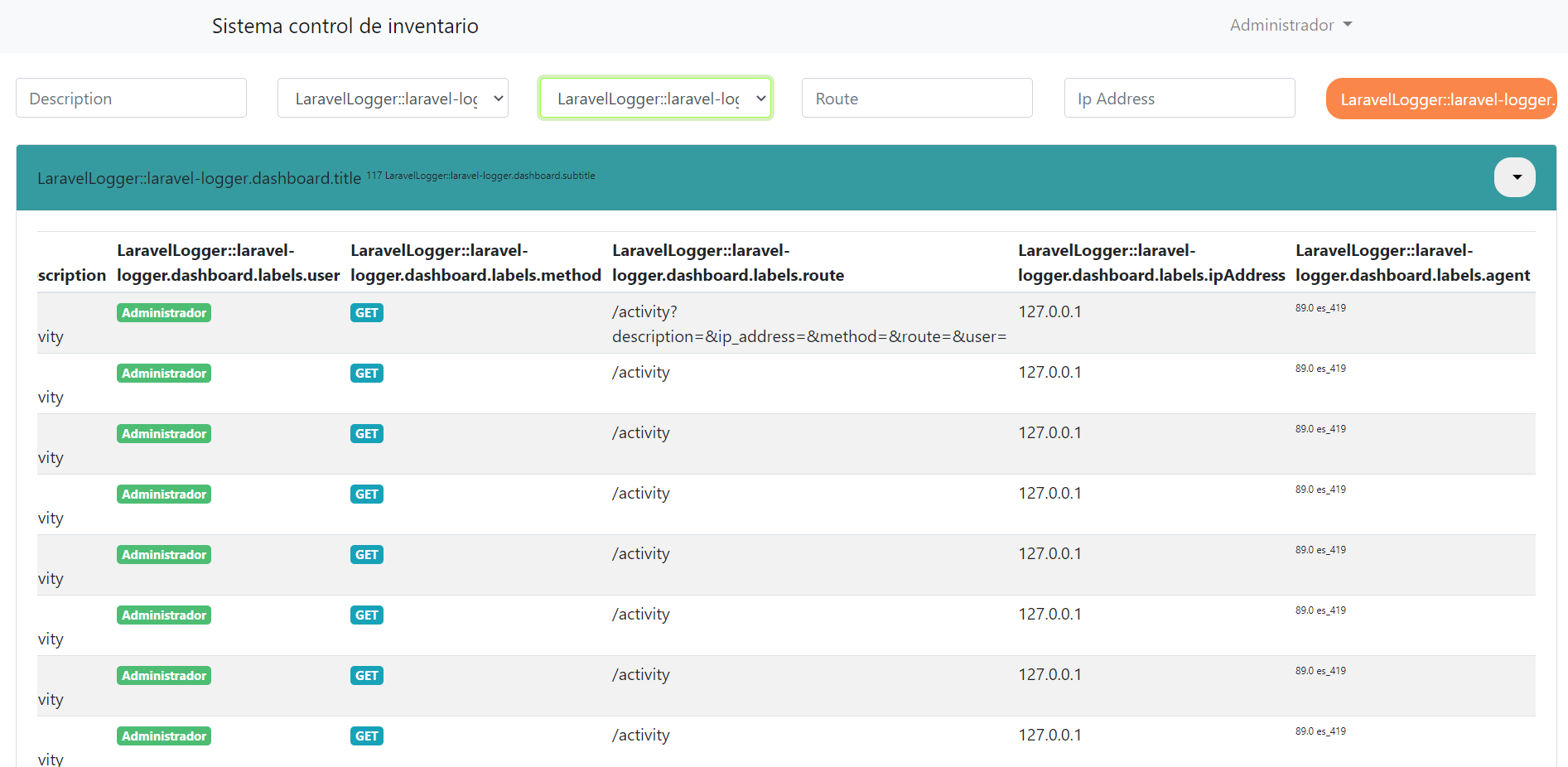
Task: Click the caret icon beside Administrador name
Action: coord(1348,25)
